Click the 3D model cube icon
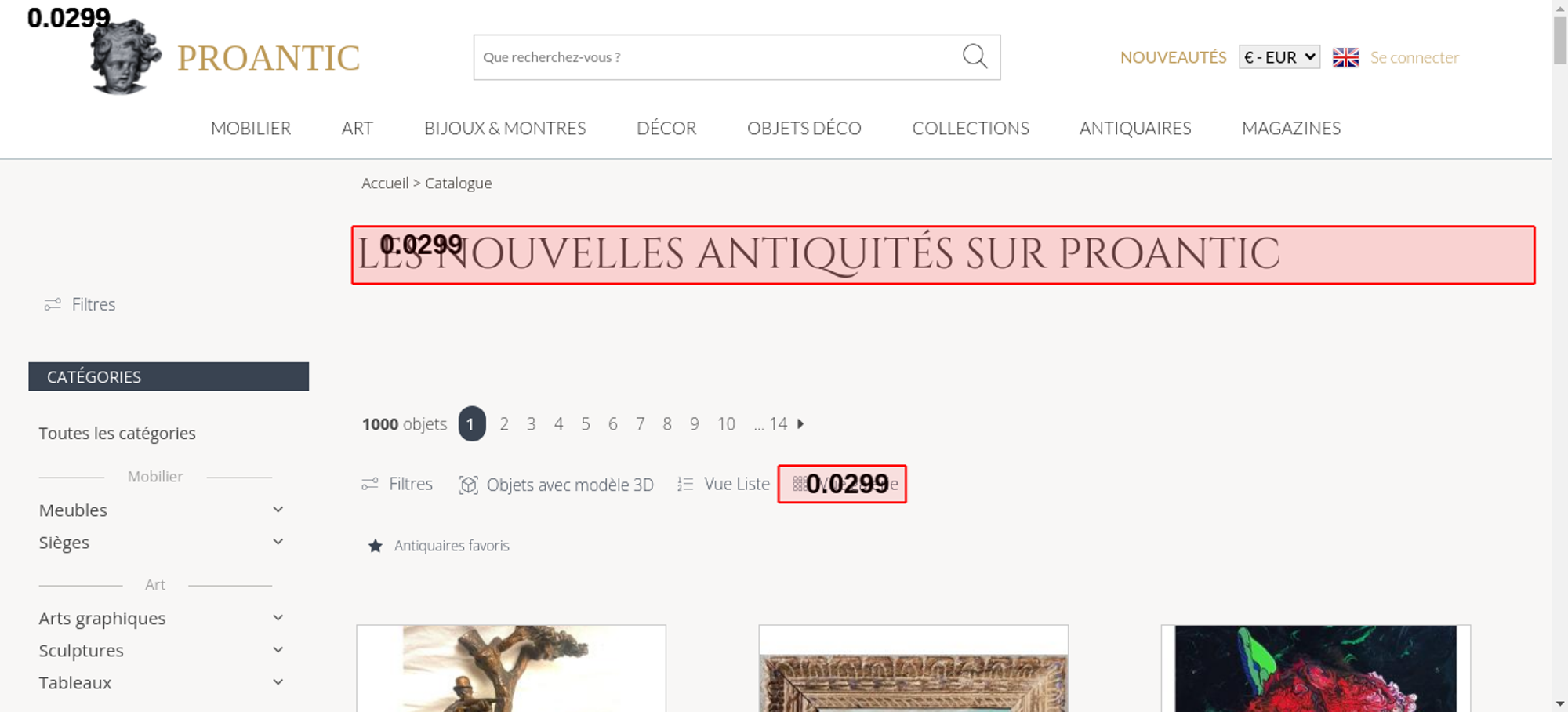Viewport: 1568px width, 712px height. click(x=468, y=485)
